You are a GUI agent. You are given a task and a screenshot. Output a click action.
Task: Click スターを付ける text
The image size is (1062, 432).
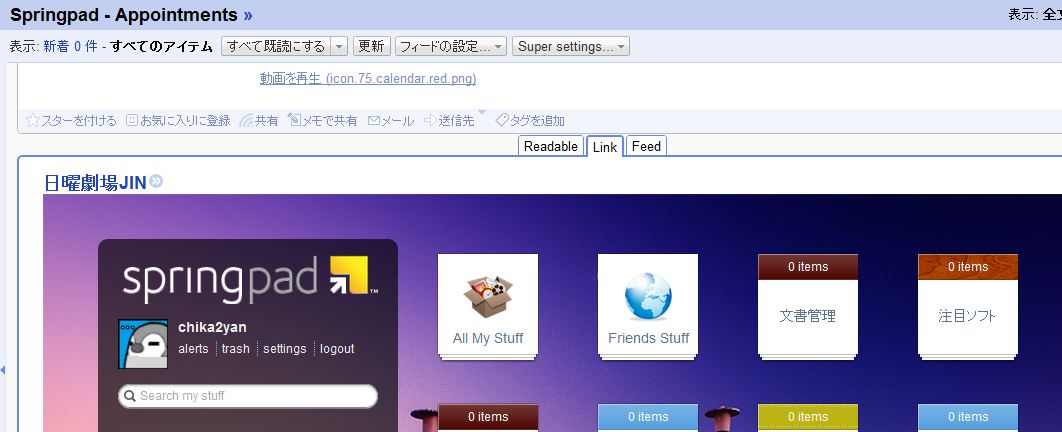coord(79,121)
